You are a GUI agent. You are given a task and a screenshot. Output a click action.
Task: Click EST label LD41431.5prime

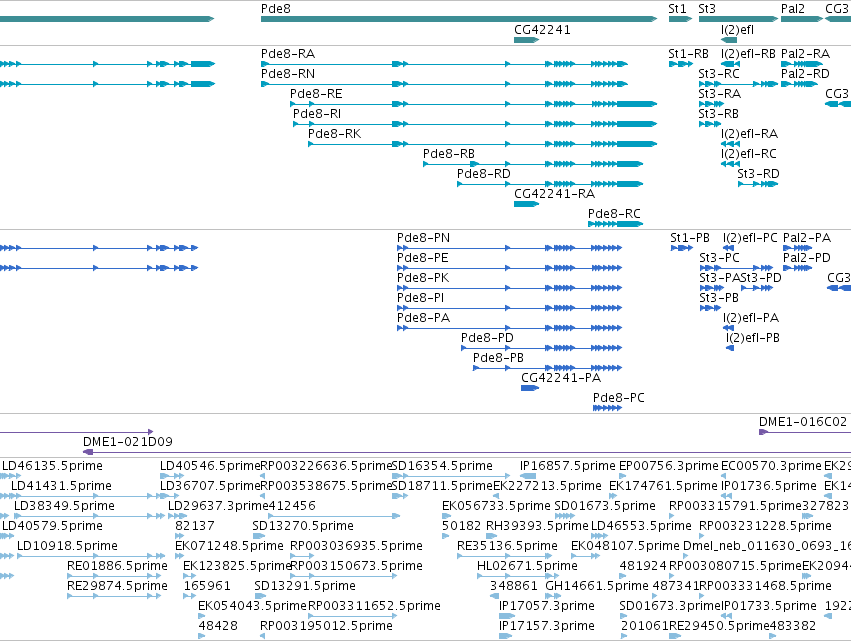tap(61, 486)
